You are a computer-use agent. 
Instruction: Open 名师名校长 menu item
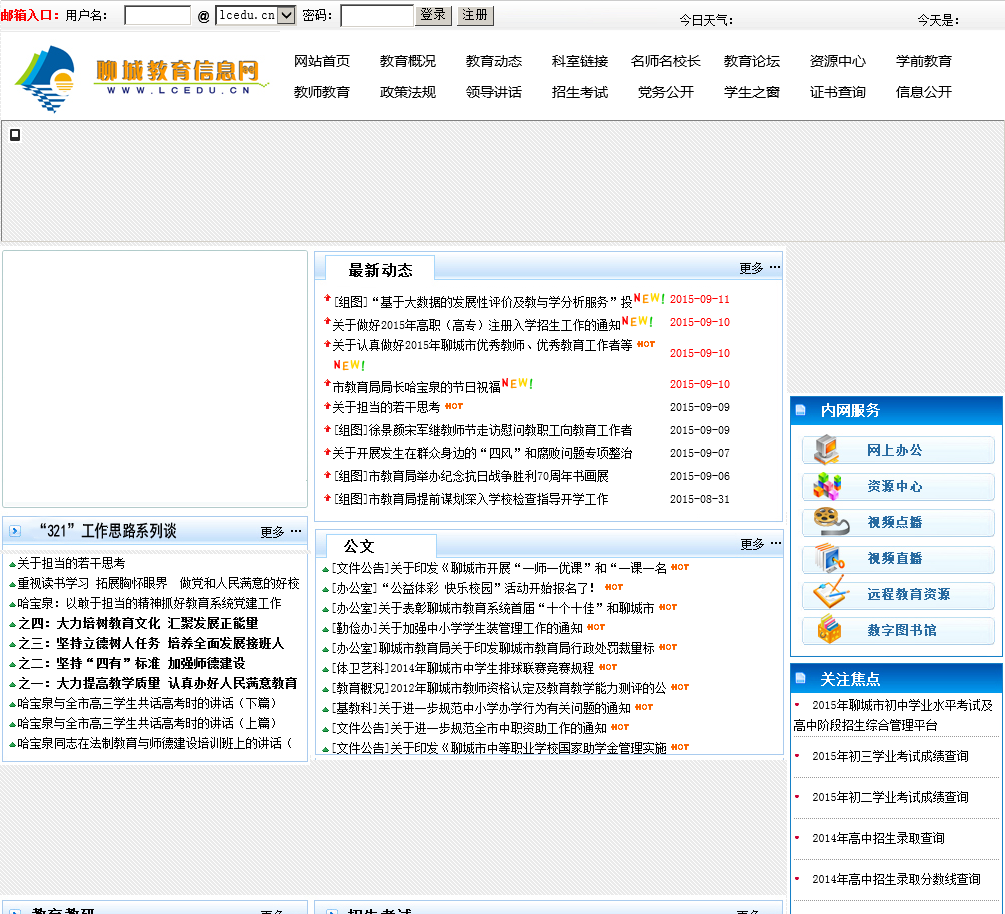point(665,61)
